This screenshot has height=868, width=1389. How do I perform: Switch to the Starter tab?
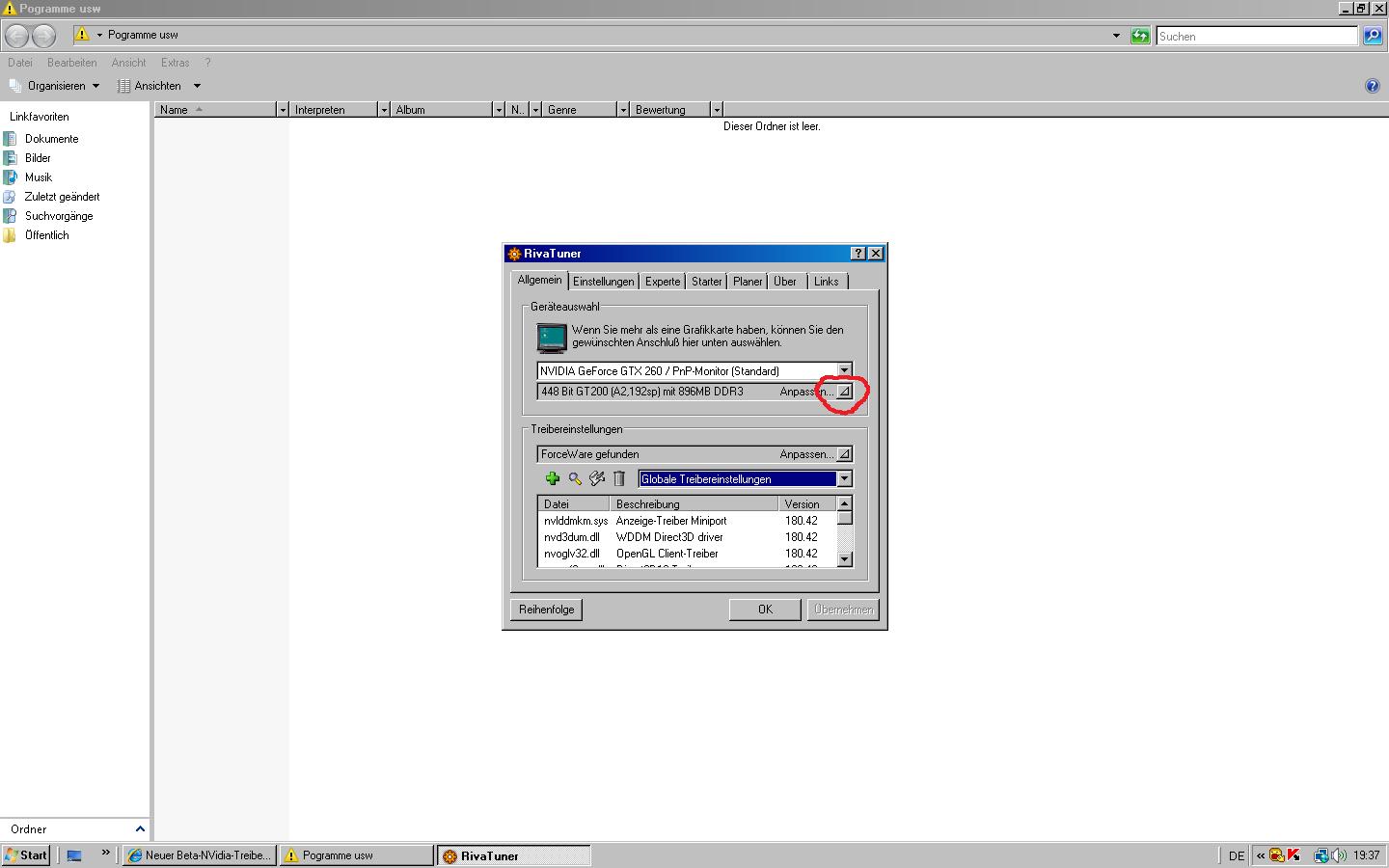706,282
